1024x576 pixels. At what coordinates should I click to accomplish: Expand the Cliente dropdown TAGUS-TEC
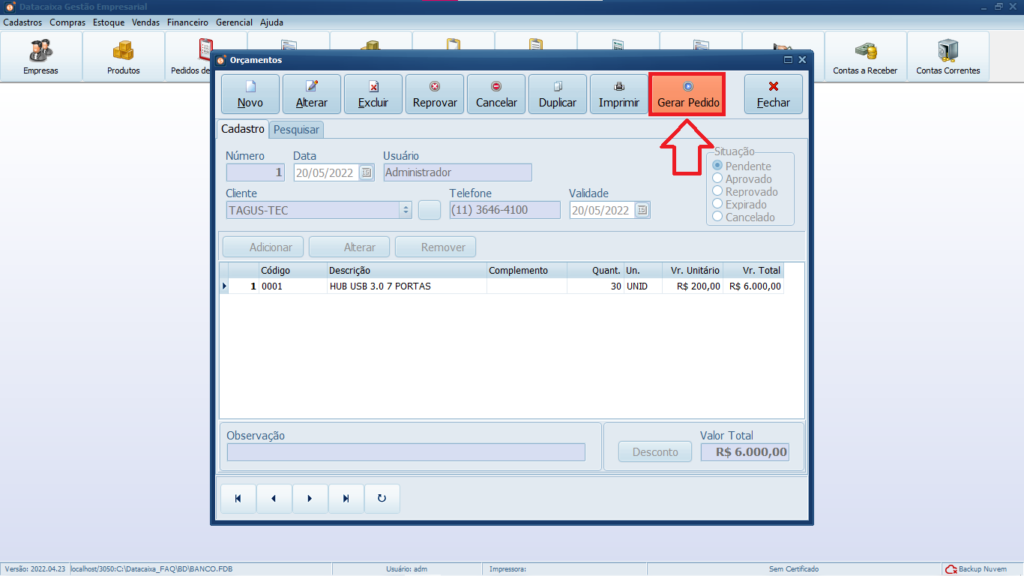405,210
